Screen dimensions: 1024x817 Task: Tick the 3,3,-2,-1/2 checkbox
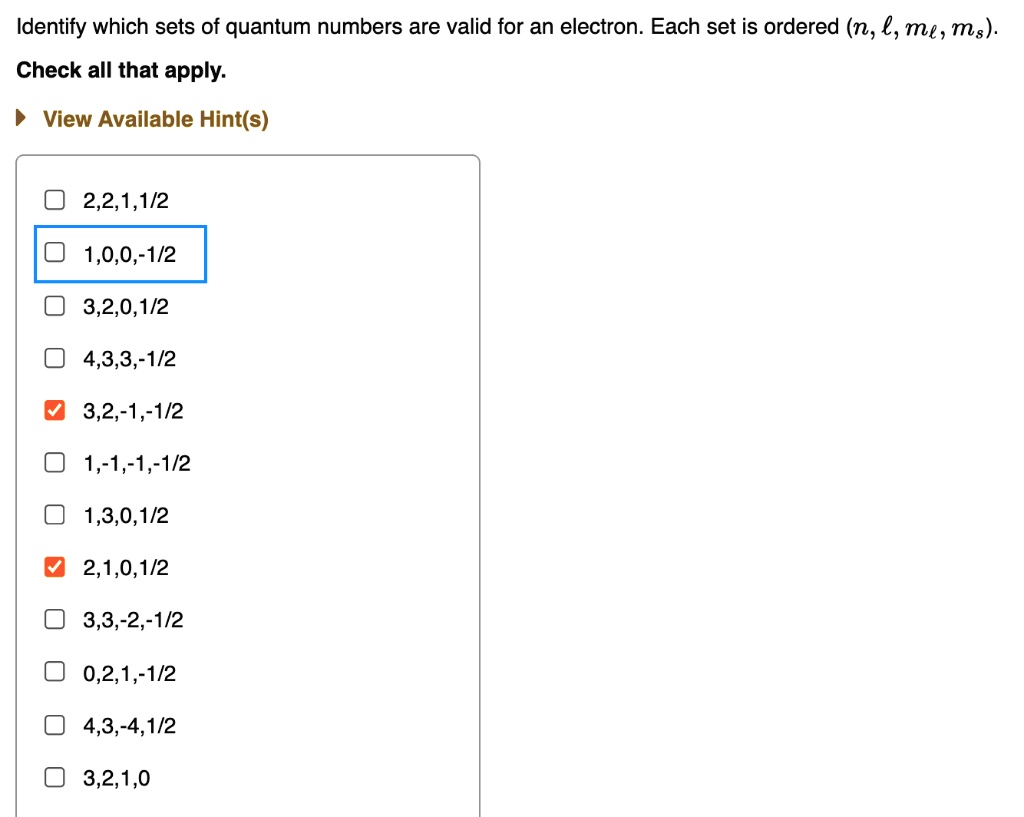[x=54, y=621]
